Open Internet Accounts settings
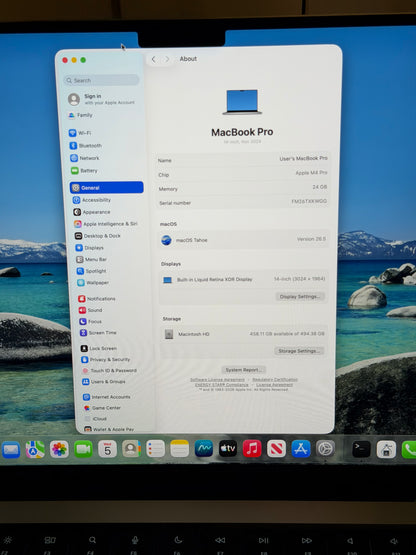 click(107, 397)
